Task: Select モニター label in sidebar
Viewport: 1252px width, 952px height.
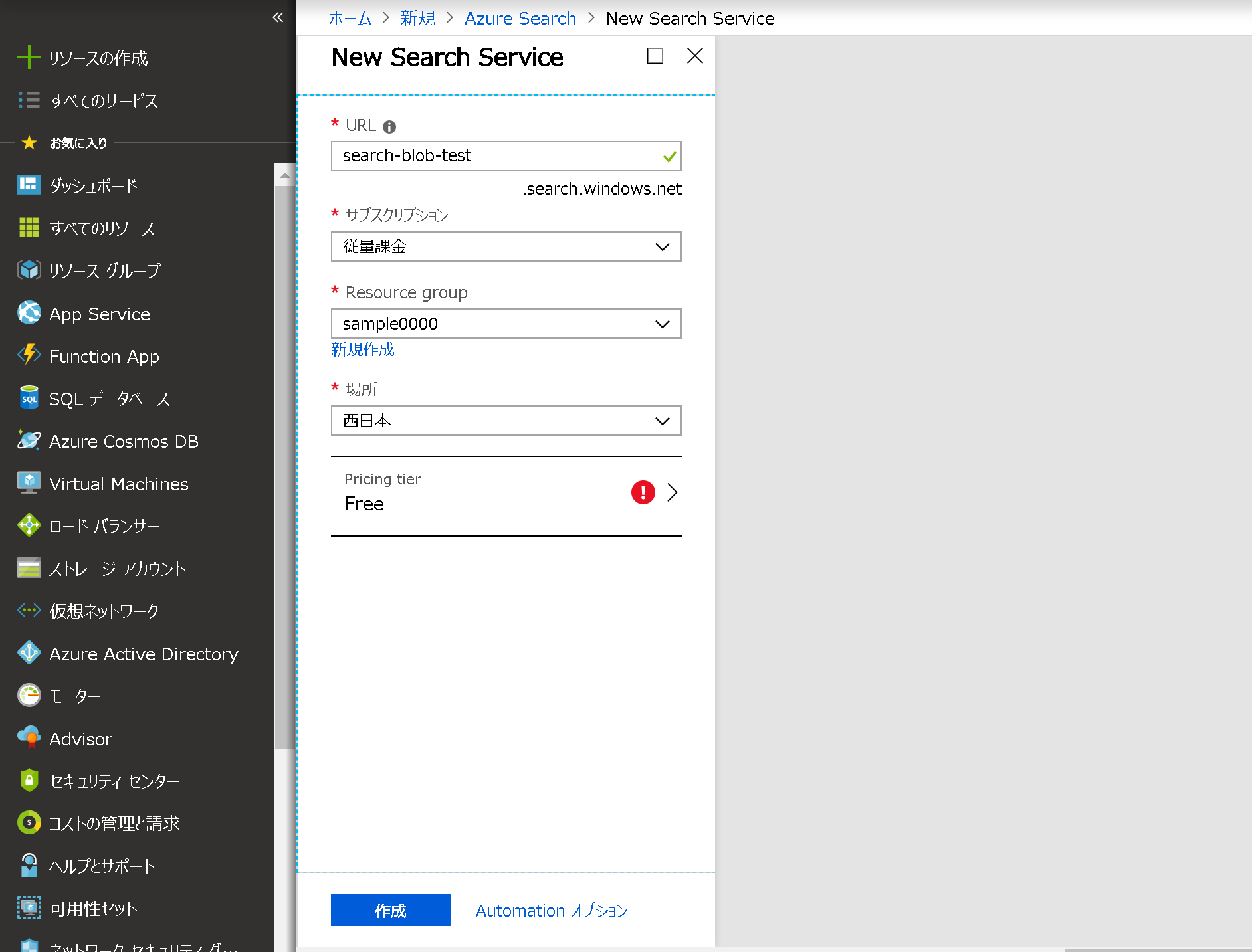Action: pyautogui.click(x=74, y=696)
